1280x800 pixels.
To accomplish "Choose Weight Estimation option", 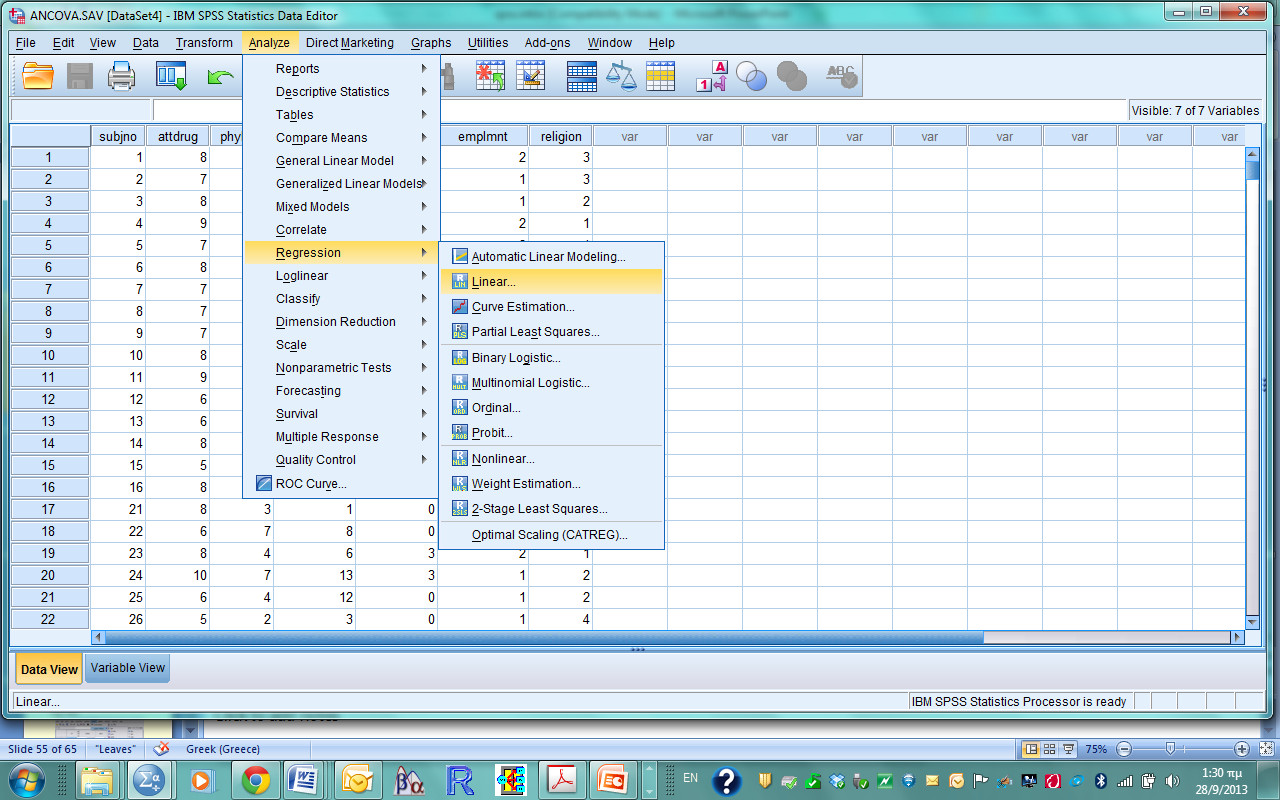I will pos(552,484).
